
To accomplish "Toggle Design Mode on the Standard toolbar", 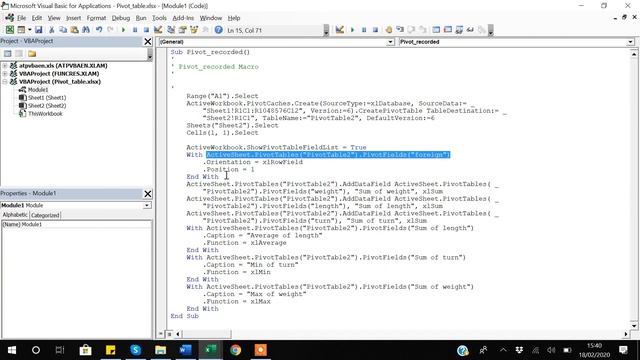I will (x=158, y=30).
